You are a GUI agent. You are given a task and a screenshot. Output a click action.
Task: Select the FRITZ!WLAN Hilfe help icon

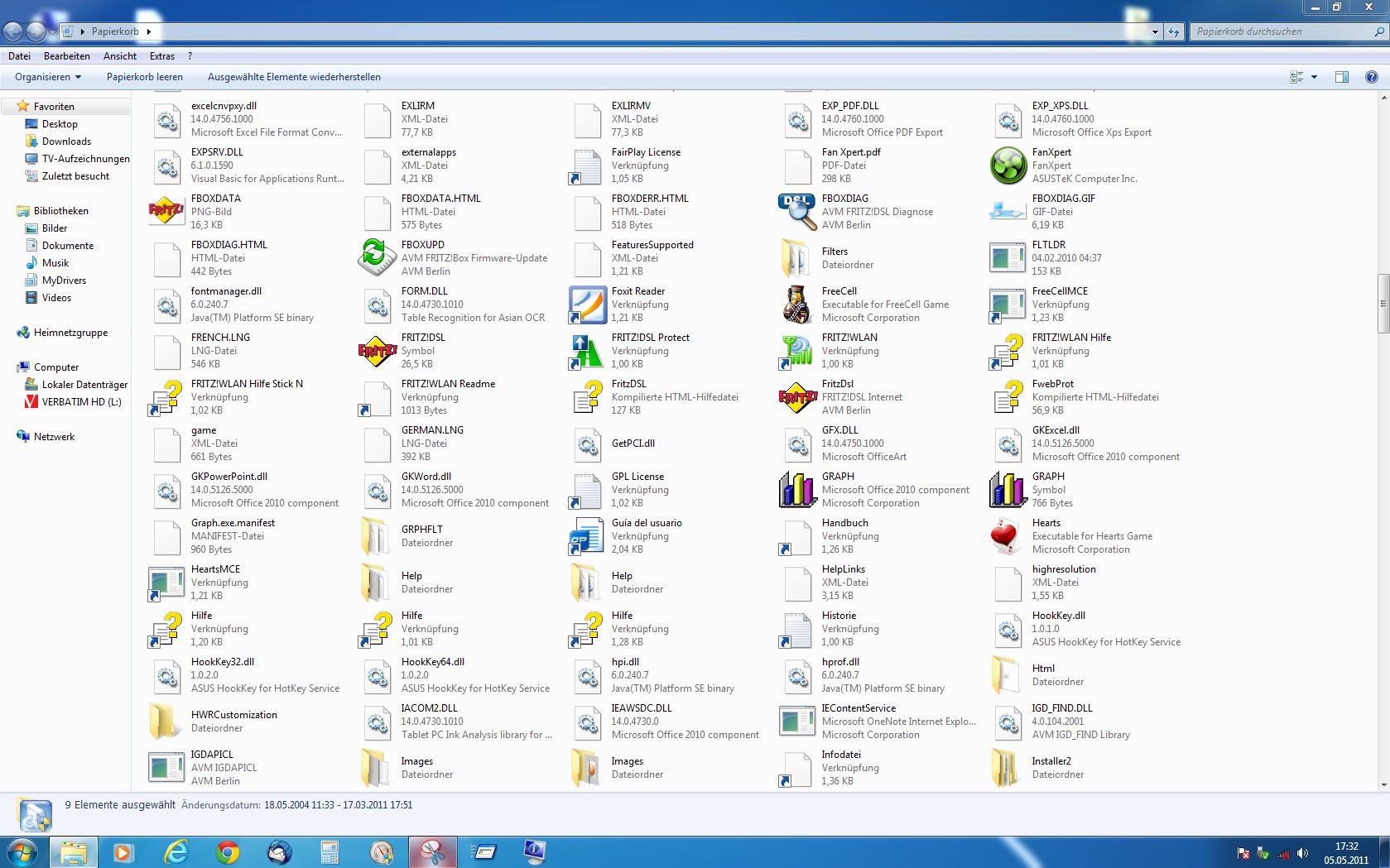pyautogui.click(x=1008, y=351)
